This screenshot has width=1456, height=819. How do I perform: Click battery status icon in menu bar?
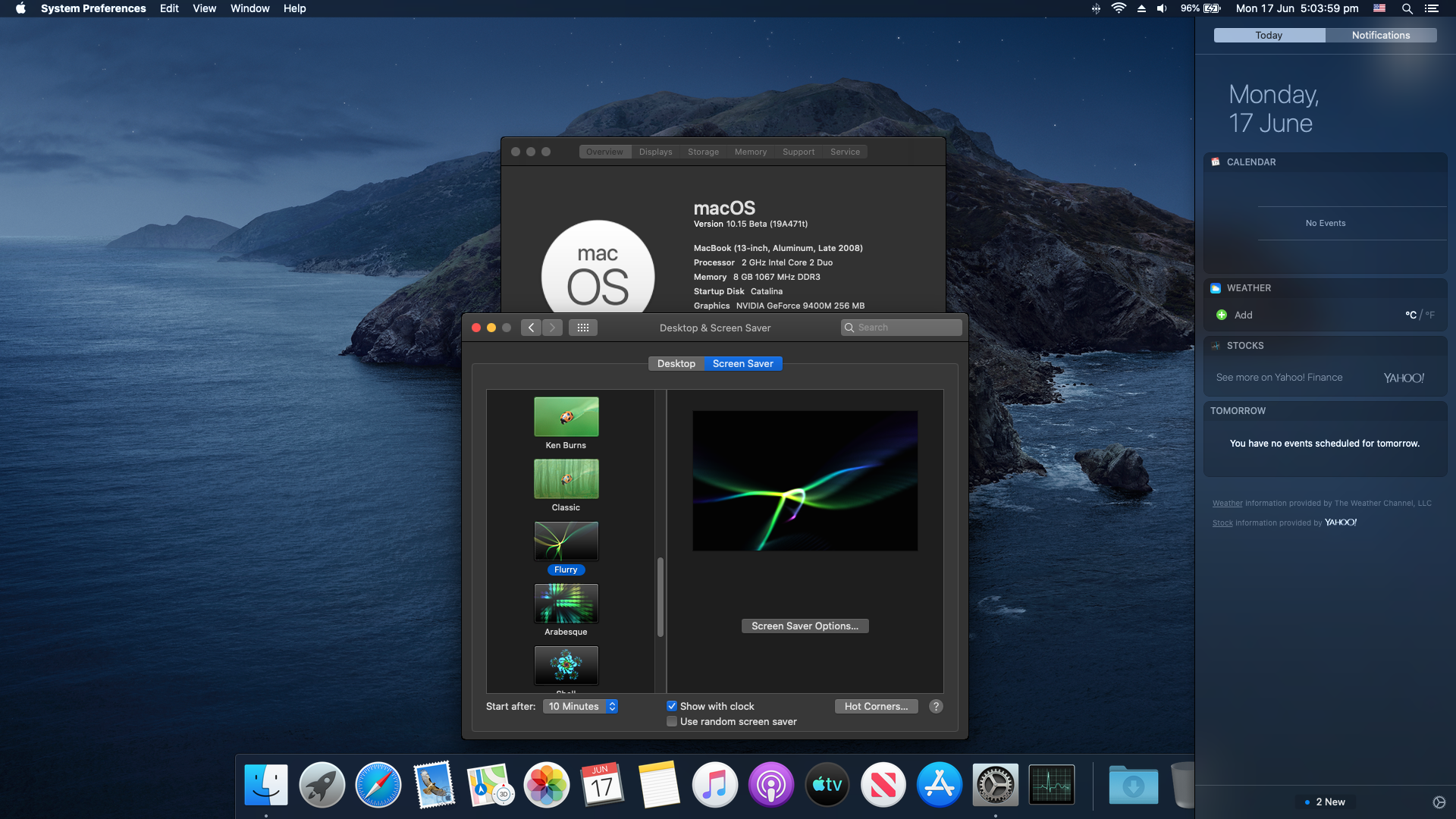1212,8
